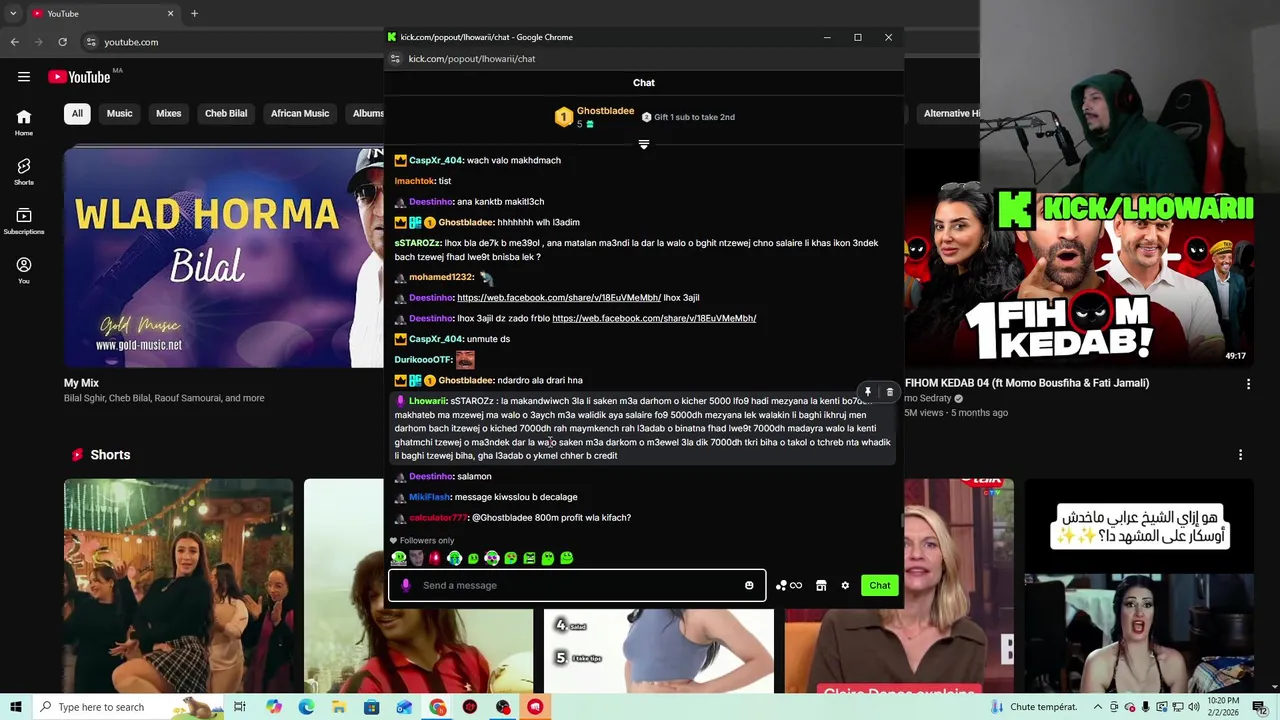Viewport: 1280px width, 720px height.
Task: Open the dancing women Short thumbnail
Action: pos(179,586)
